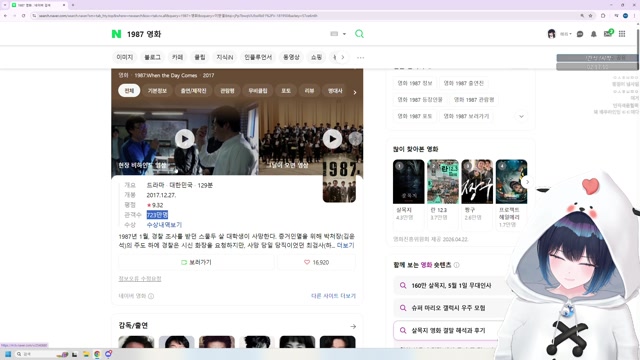Select the 전체 movie info tab
Image resolution: width=640 pixels, height=360 pixels.
(129, 91)
